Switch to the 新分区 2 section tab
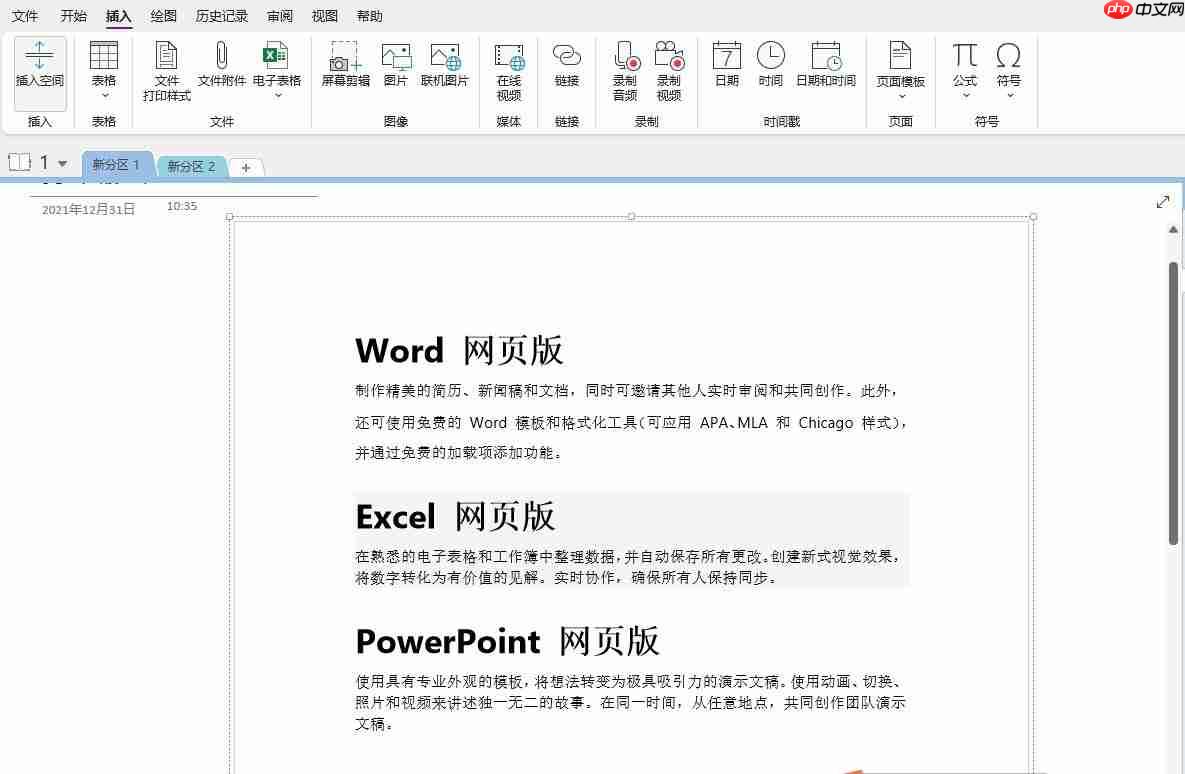1185x774 pixels. (191, 166)
